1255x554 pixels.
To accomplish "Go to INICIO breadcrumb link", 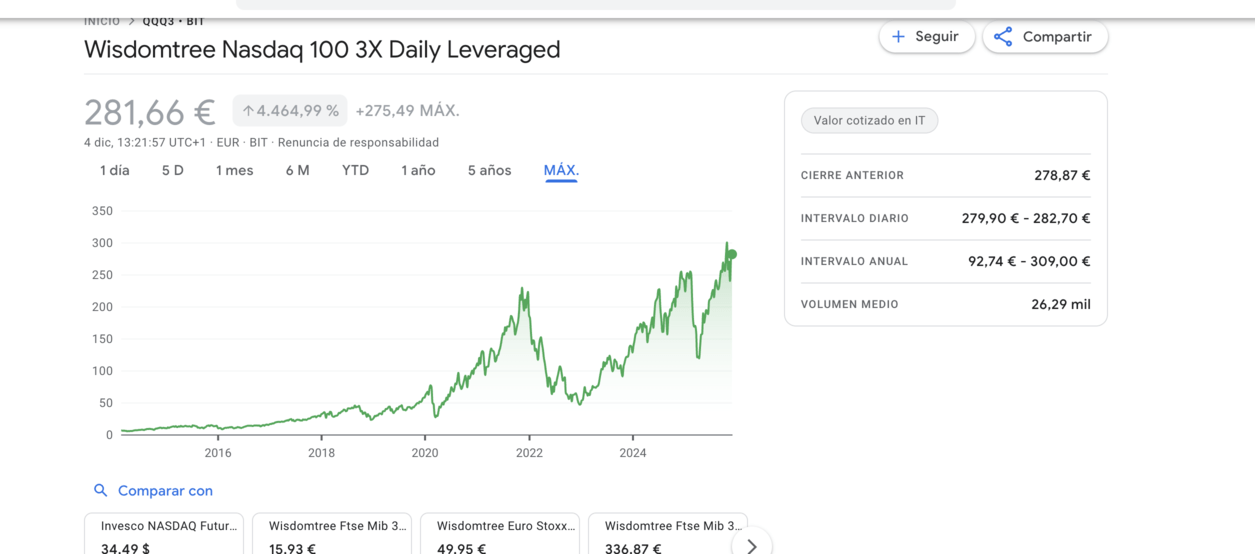I will tap(102, 21).
